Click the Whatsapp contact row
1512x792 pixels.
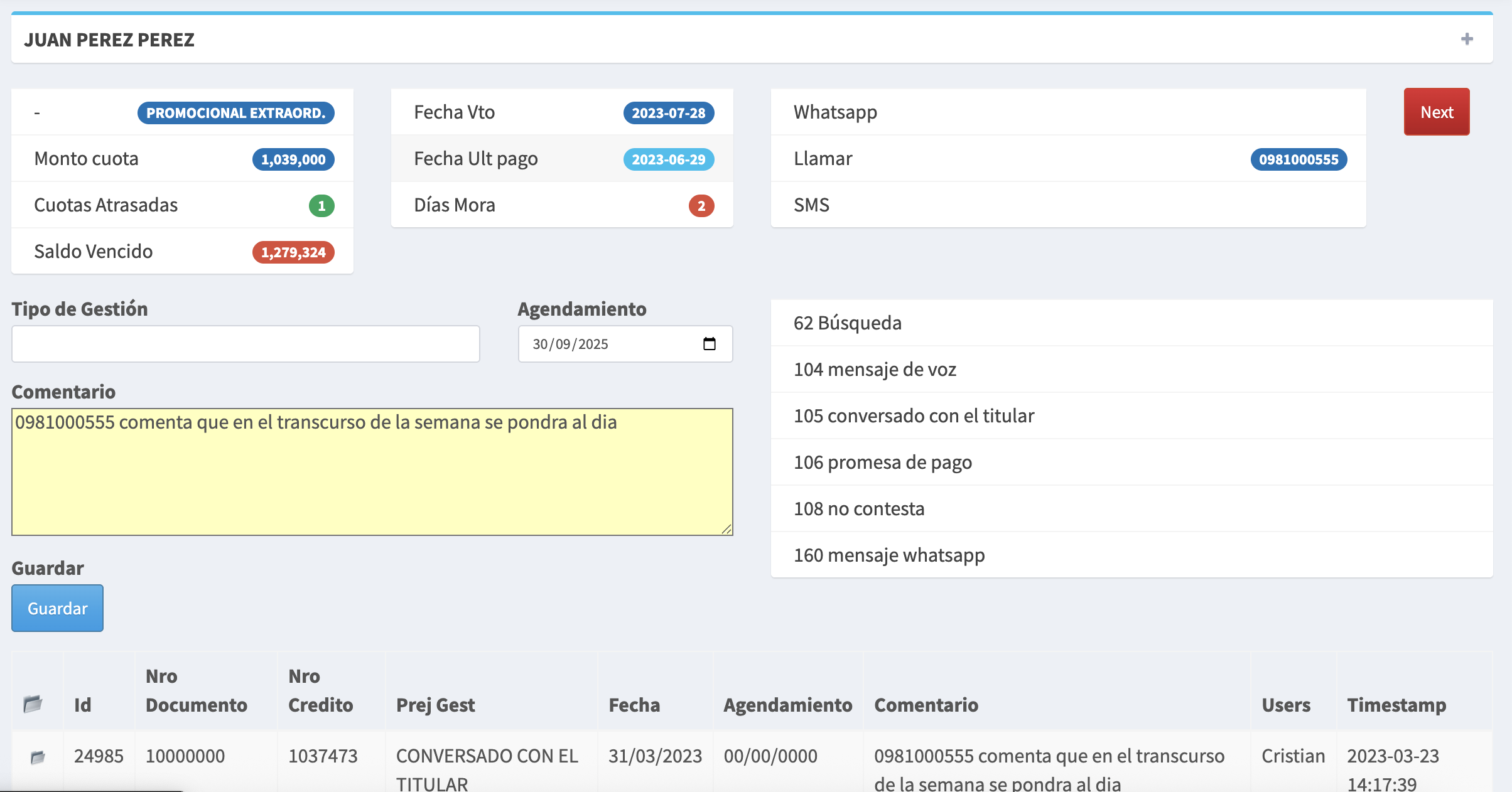pyautogui.click(x=835, y=112)
